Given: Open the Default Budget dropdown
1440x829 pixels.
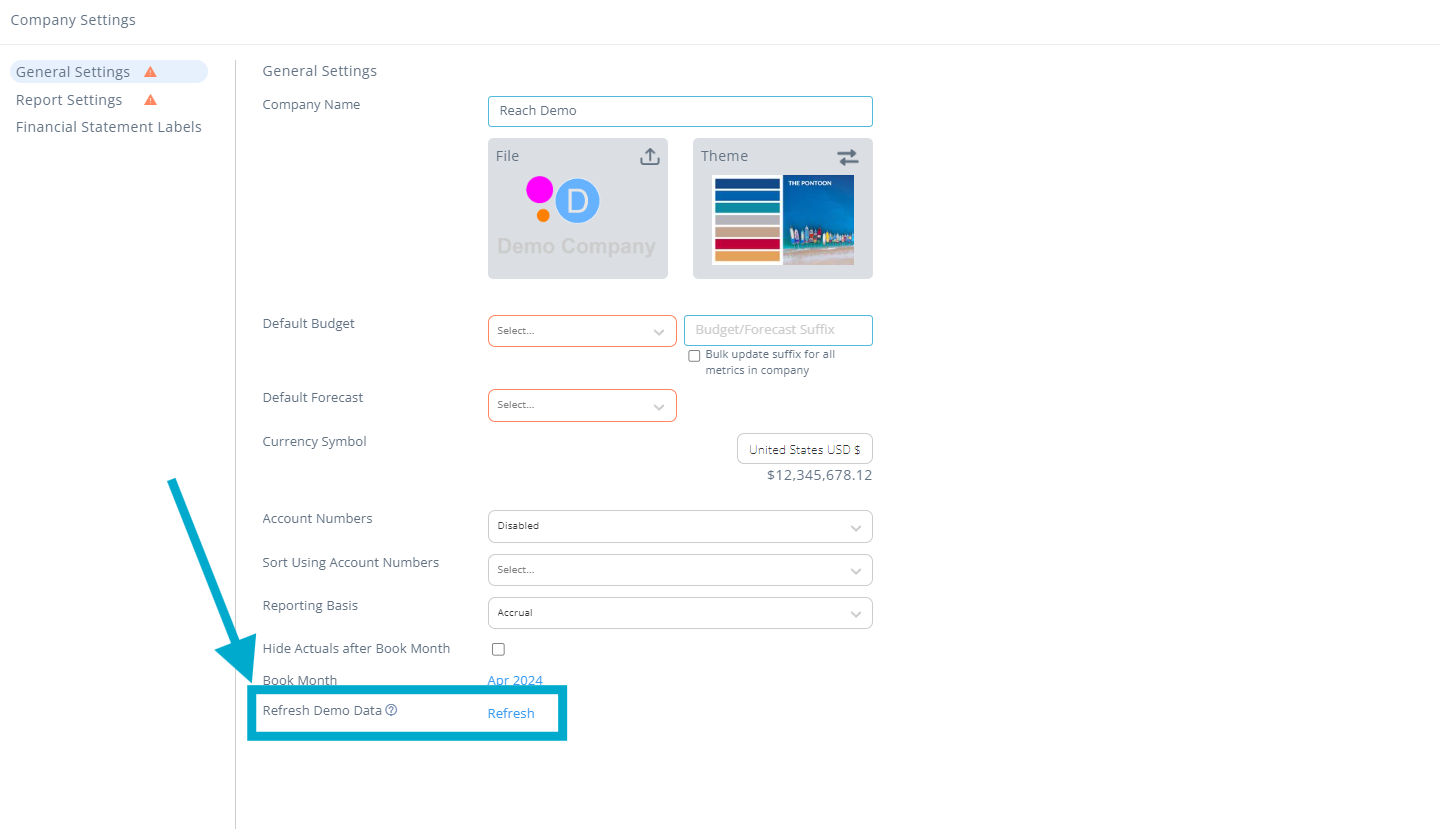Looking at the screenshot, I should coord(581,331).
